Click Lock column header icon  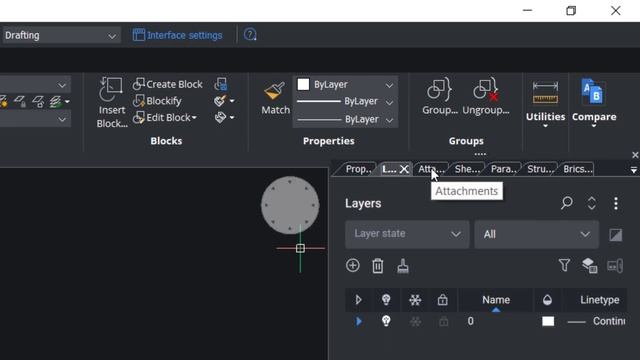pyautogui.click(x=442, y=300)
